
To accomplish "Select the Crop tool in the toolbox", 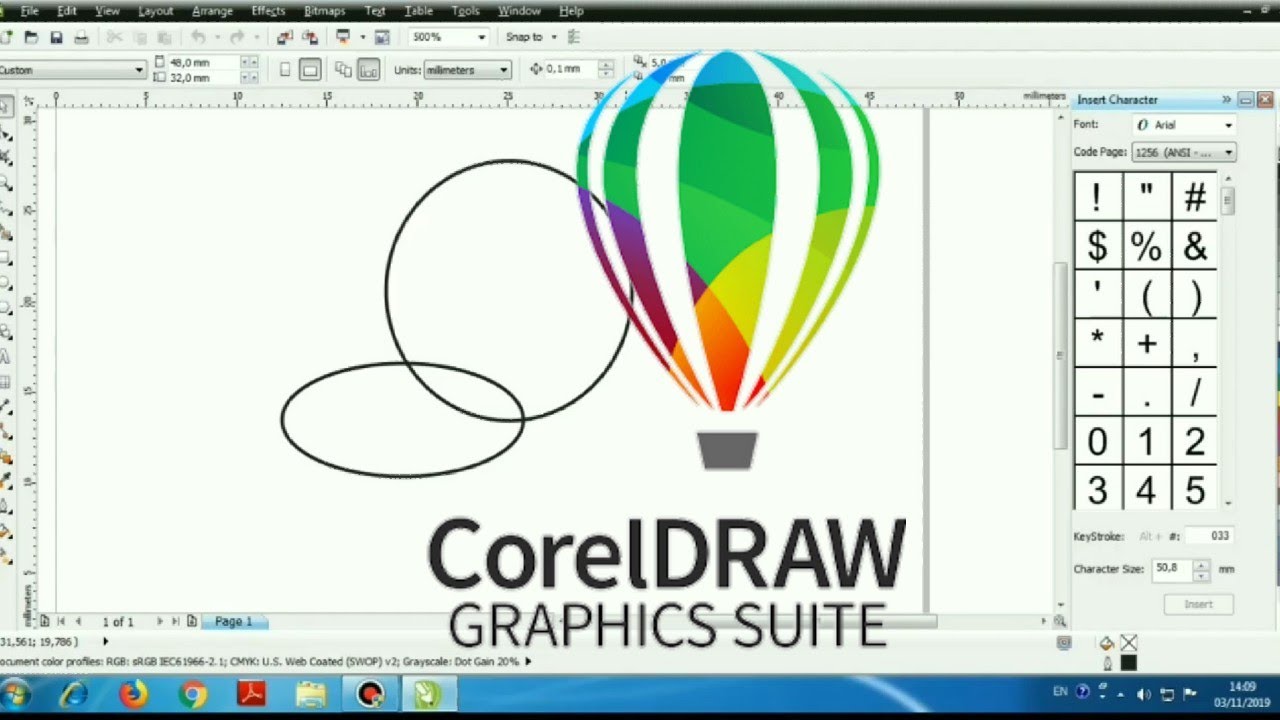I will [6, 157].
